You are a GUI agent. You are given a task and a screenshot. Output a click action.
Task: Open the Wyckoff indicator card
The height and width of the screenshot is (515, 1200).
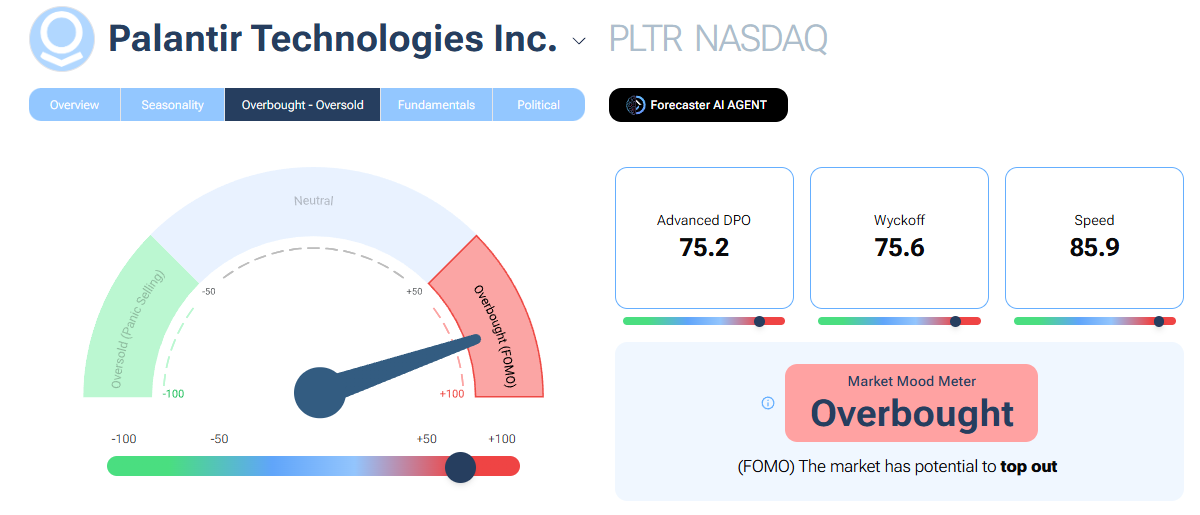pyautogui.click(x=899, y=237)
